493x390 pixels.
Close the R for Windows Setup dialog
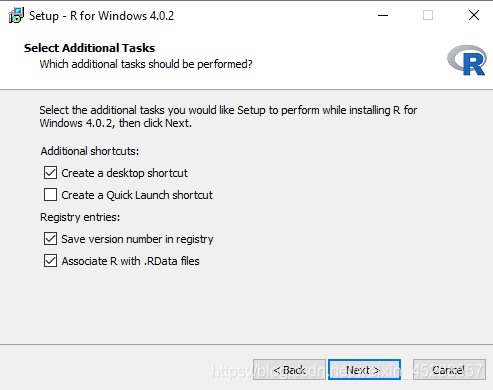coord(474,15)
